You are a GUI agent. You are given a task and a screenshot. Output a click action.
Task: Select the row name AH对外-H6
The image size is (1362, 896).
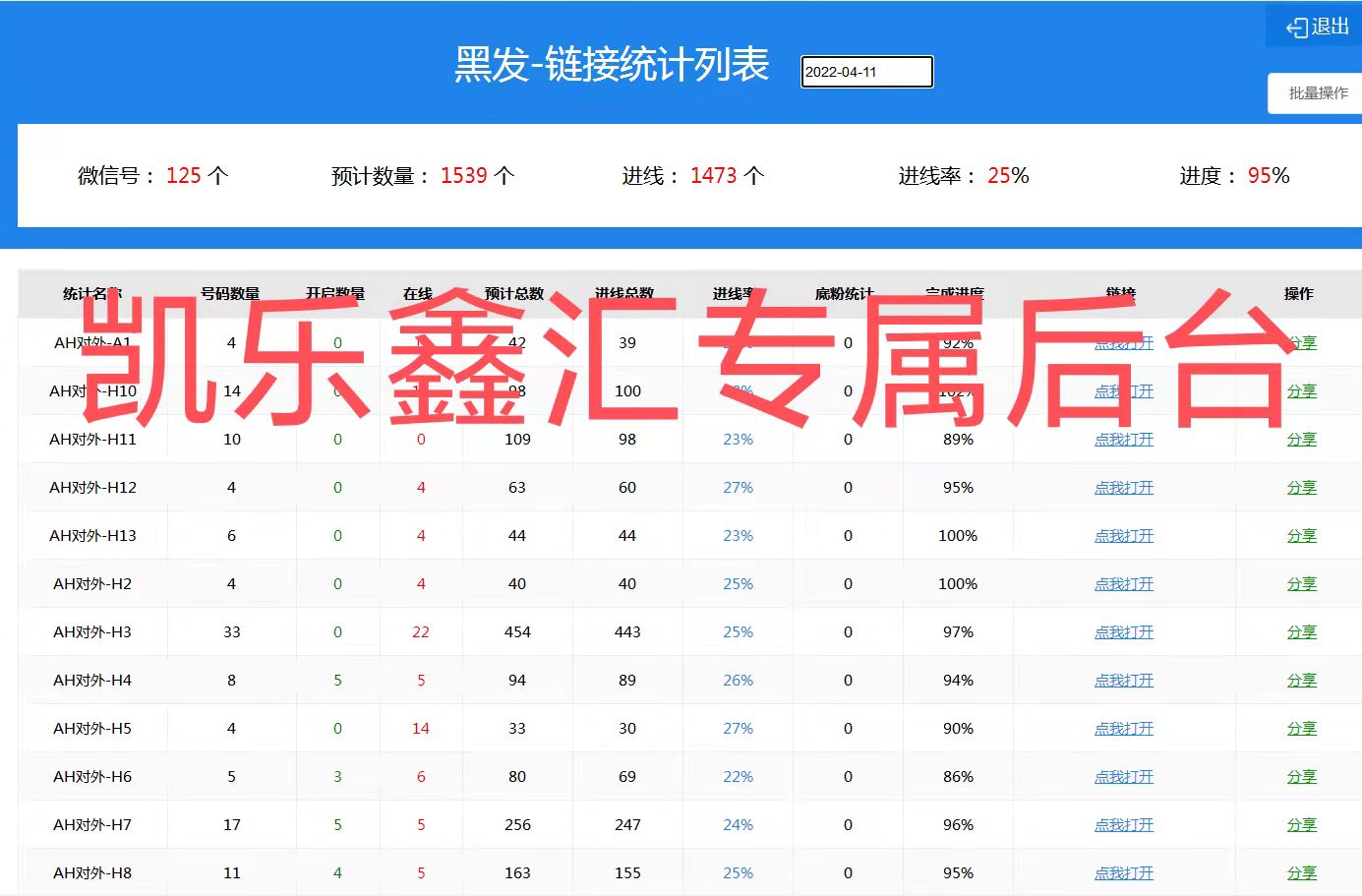(92, 777)
